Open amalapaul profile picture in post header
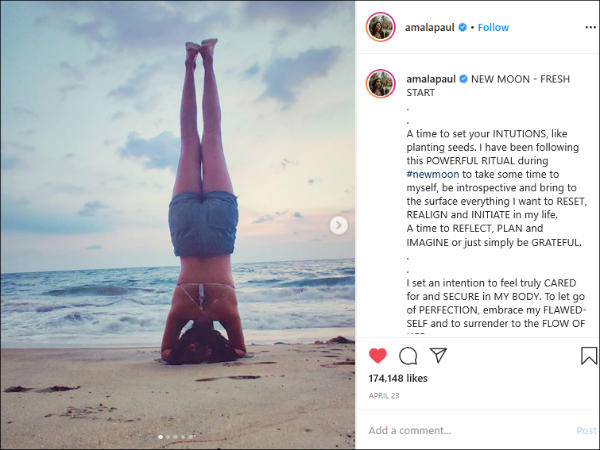This screenshot has height=450, width=600. [x=380, y=27]
